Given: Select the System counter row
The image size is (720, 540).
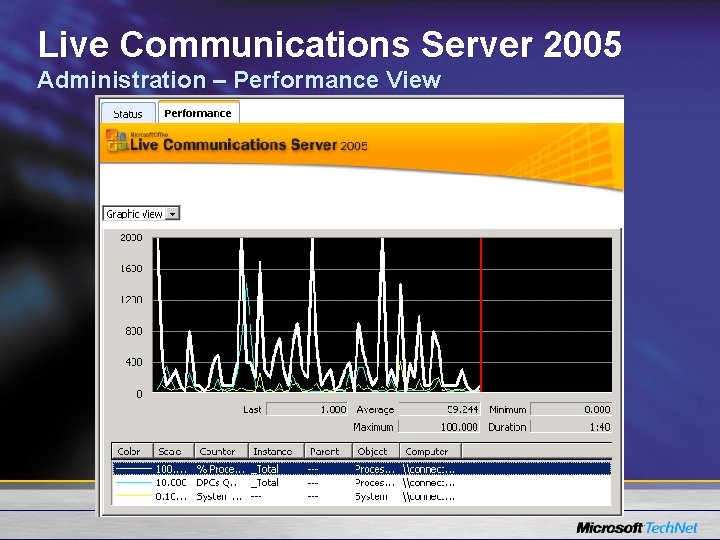Looking at the screenshot, I should pyautogui.click(x=362, y=496).
